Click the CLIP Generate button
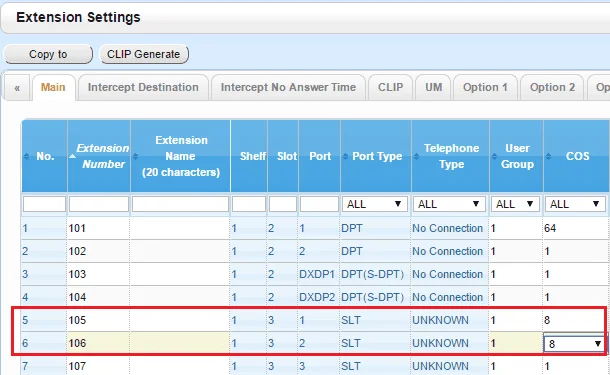The width and height of the screenshot is (610, 375). coord(144,54)
